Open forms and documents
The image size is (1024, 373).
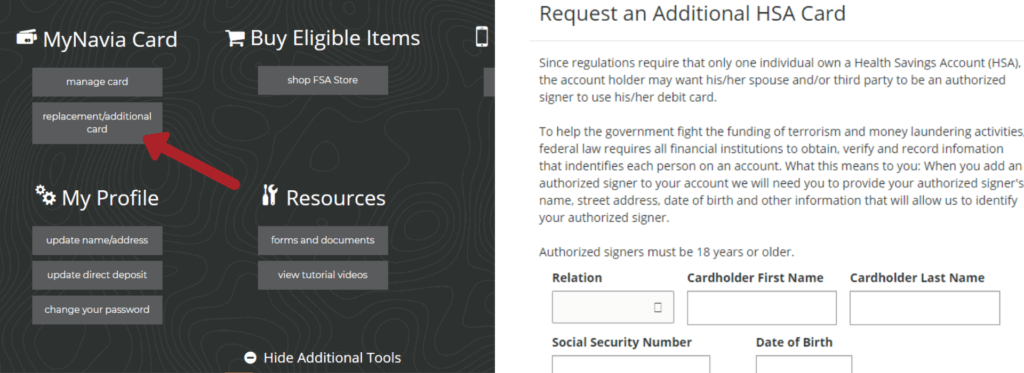(x=323, y=240)
